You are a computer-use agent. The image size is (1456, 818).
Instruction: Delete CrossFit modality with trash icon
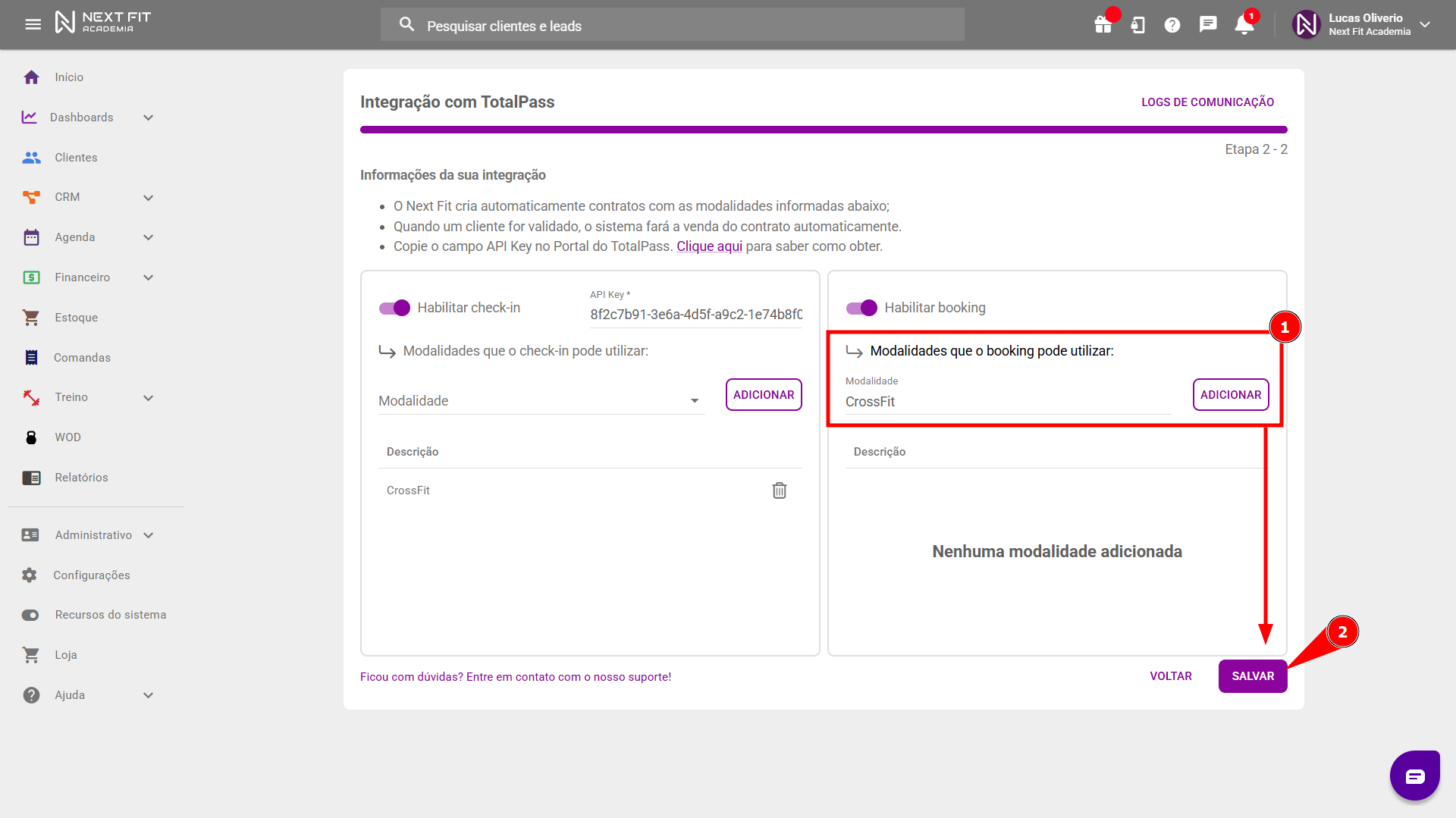[779, 490]
